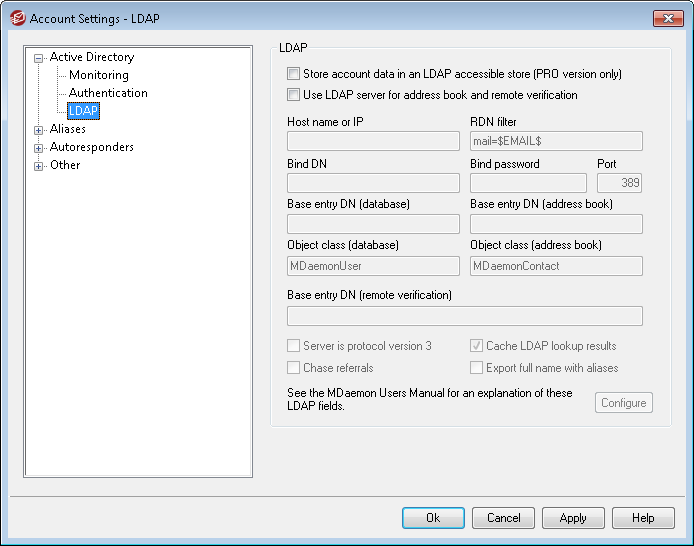Viewport: 694px width, 546px height.
Task: Enable Store account data in LDAP store
Action: tap(293, 74)
